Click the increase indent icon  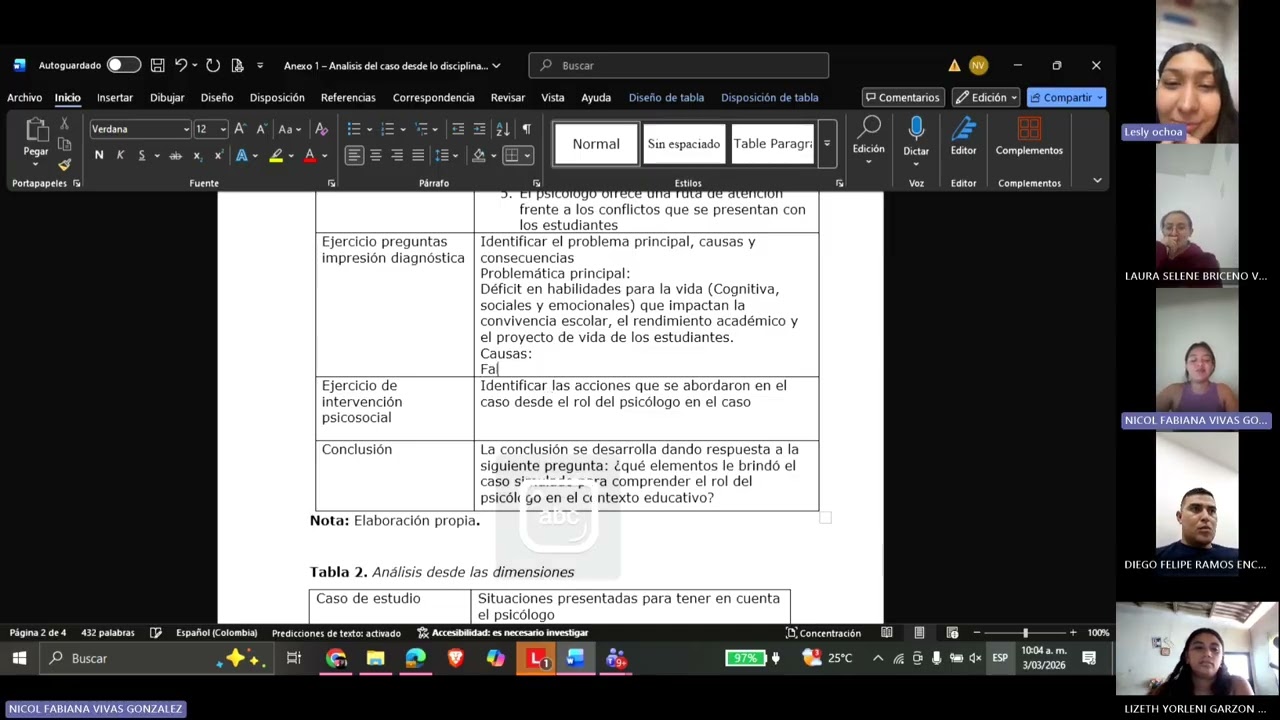point(480,129)
